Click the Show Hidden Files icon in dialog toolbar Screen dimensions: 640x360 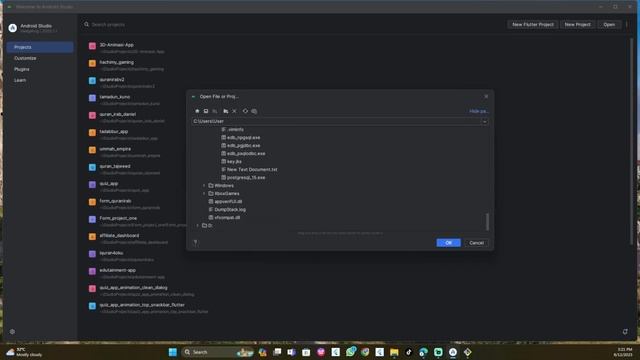254,111
